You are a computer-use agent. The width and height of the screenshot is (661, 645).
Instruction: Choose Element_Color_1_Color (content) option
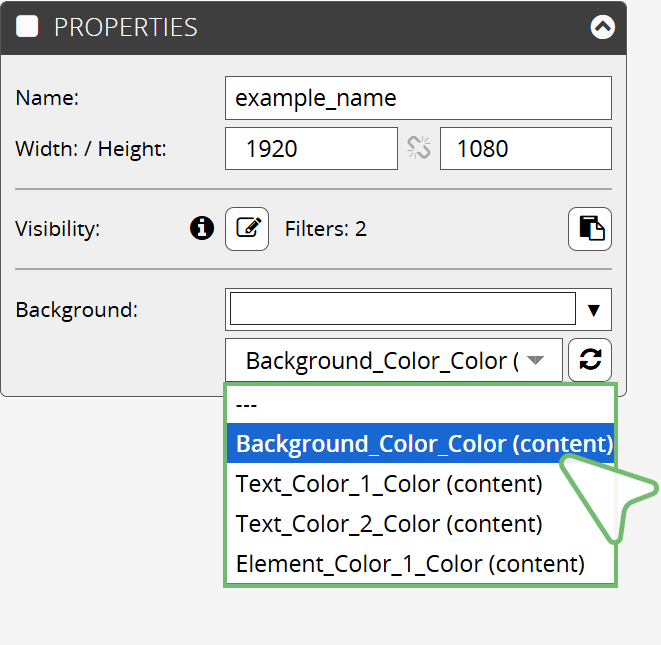tap(420, 563)
